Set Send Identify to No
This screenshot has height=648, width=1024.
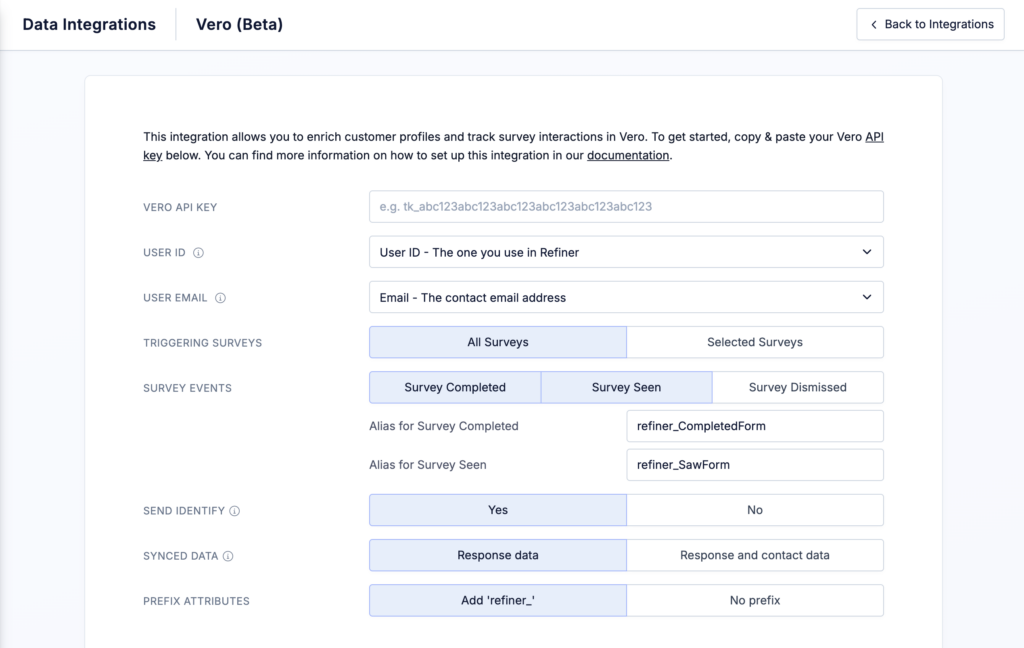[754, 510]
